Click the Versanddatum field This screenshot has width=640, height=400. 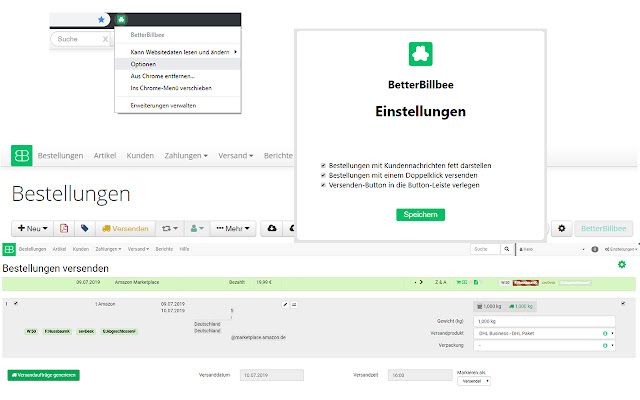tap(272, 375)
